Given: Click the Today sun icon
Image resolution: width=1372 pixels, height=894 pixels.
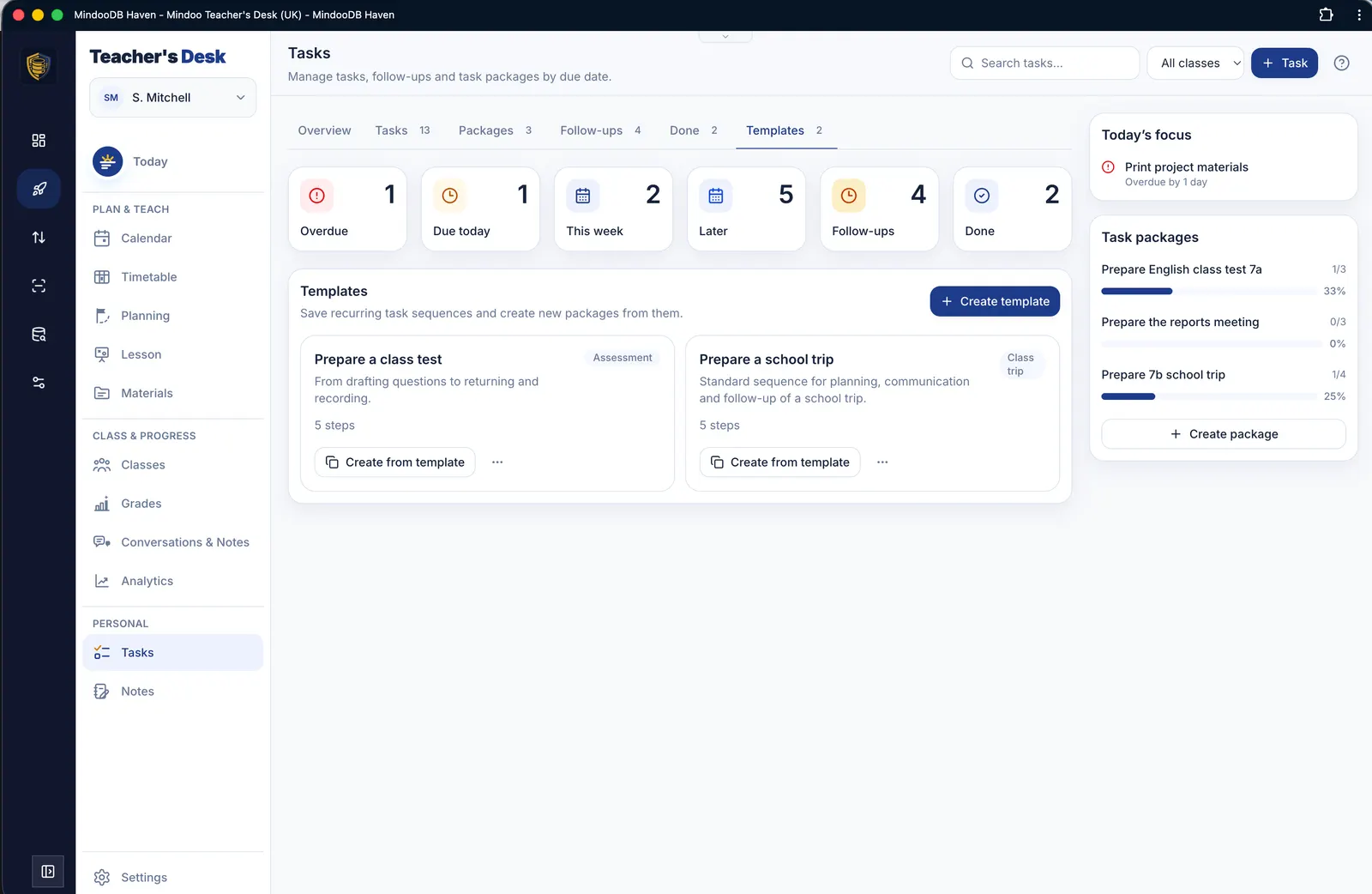Looking at the screenshot, I should pyautogui.click(x=108, y=161).
